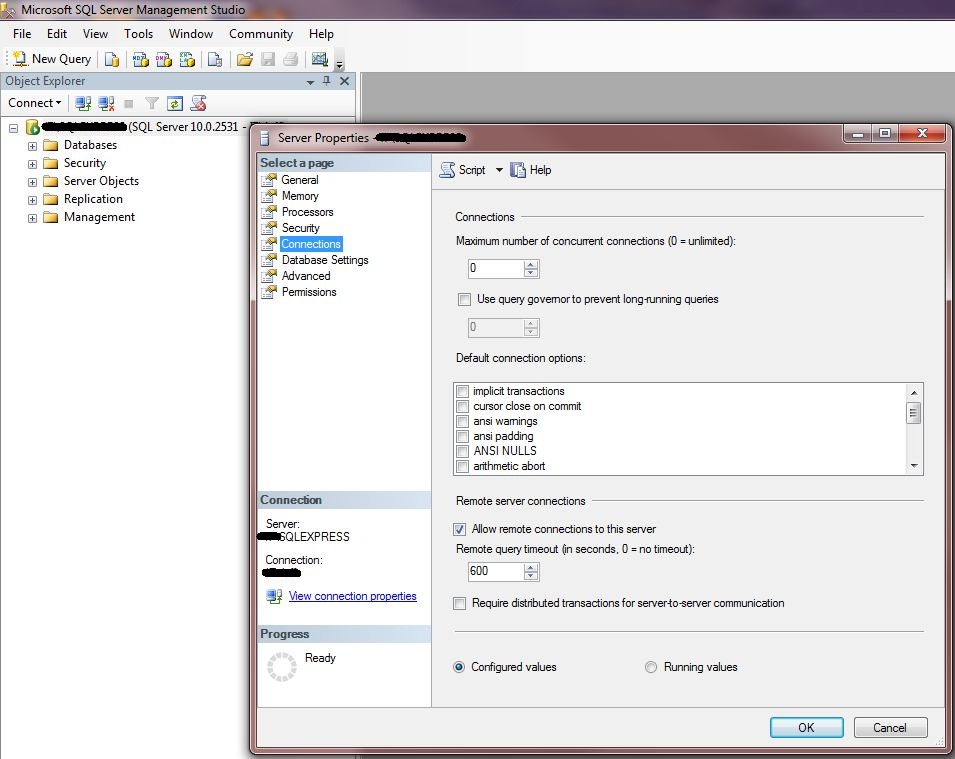This screenshot has height=759, width=955.
Task: Select the Databases tree item
Action: 90,145
